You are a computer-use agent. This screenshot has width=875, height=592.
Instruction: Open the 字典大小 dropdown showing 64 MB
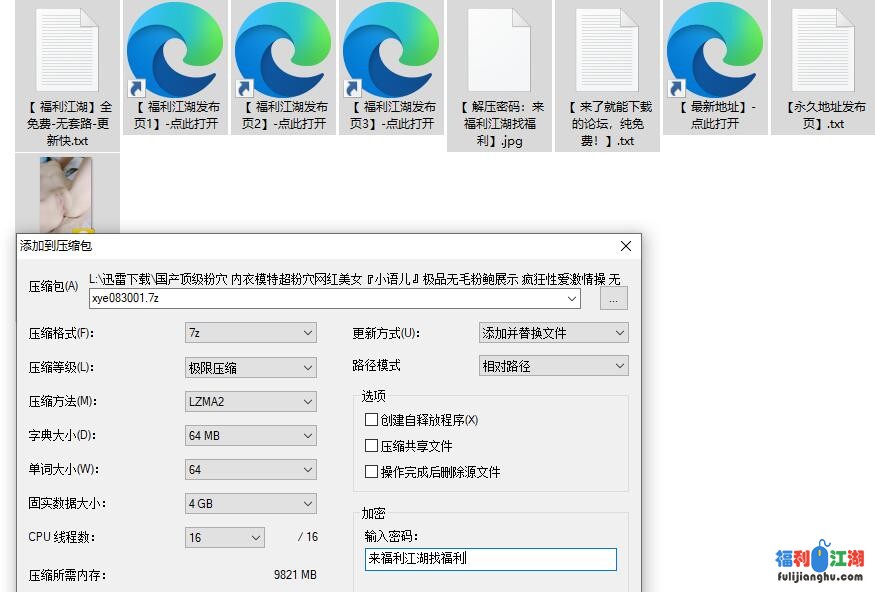[x=251, y=435]
